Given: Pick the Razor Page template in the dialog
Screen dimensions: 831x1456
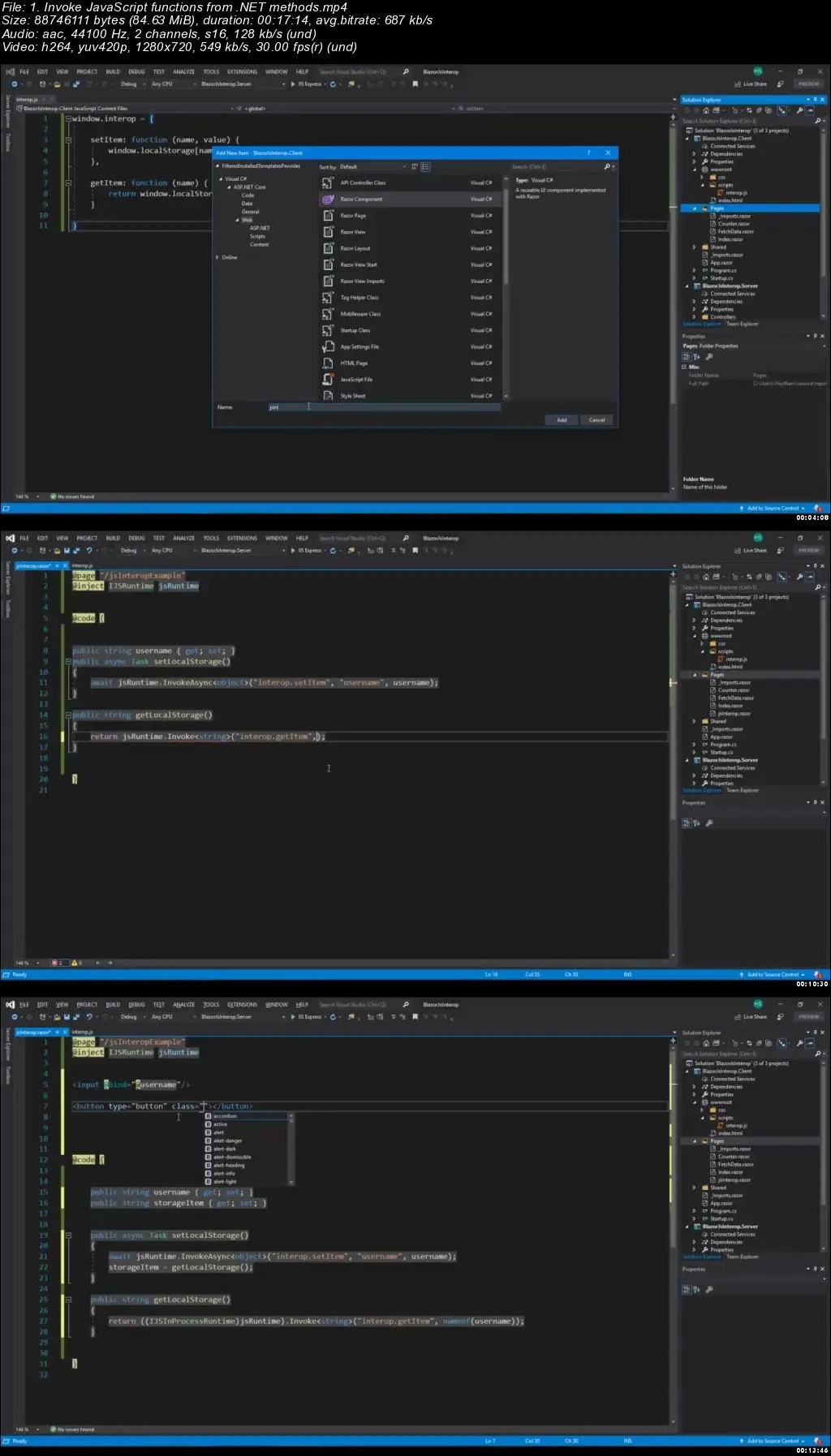Looking at the screenshot, I should coord(411,216).
